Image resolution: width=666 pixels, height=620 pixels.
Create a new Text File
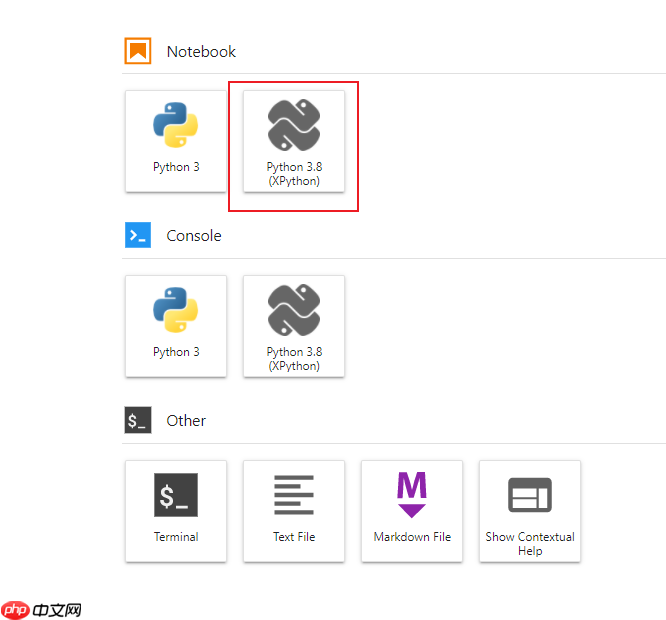pyautogui.click(x=294, y=511)
